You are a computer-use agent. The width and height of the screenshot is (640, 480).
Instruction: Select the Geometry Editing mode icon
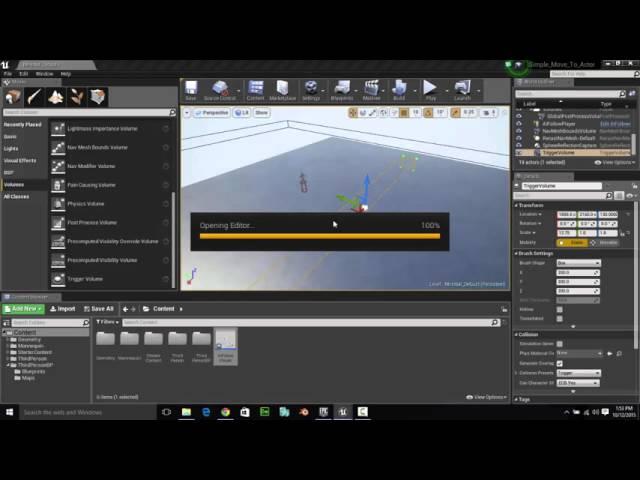point(98,97)
